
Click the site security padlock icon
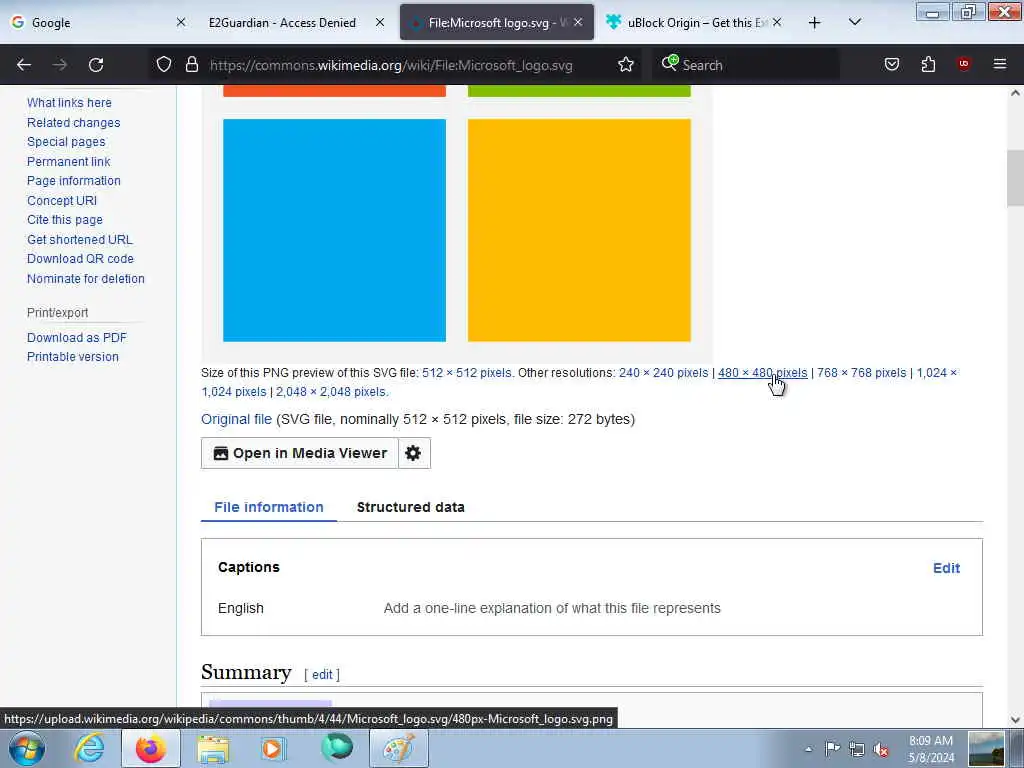[x=191, y=64]
